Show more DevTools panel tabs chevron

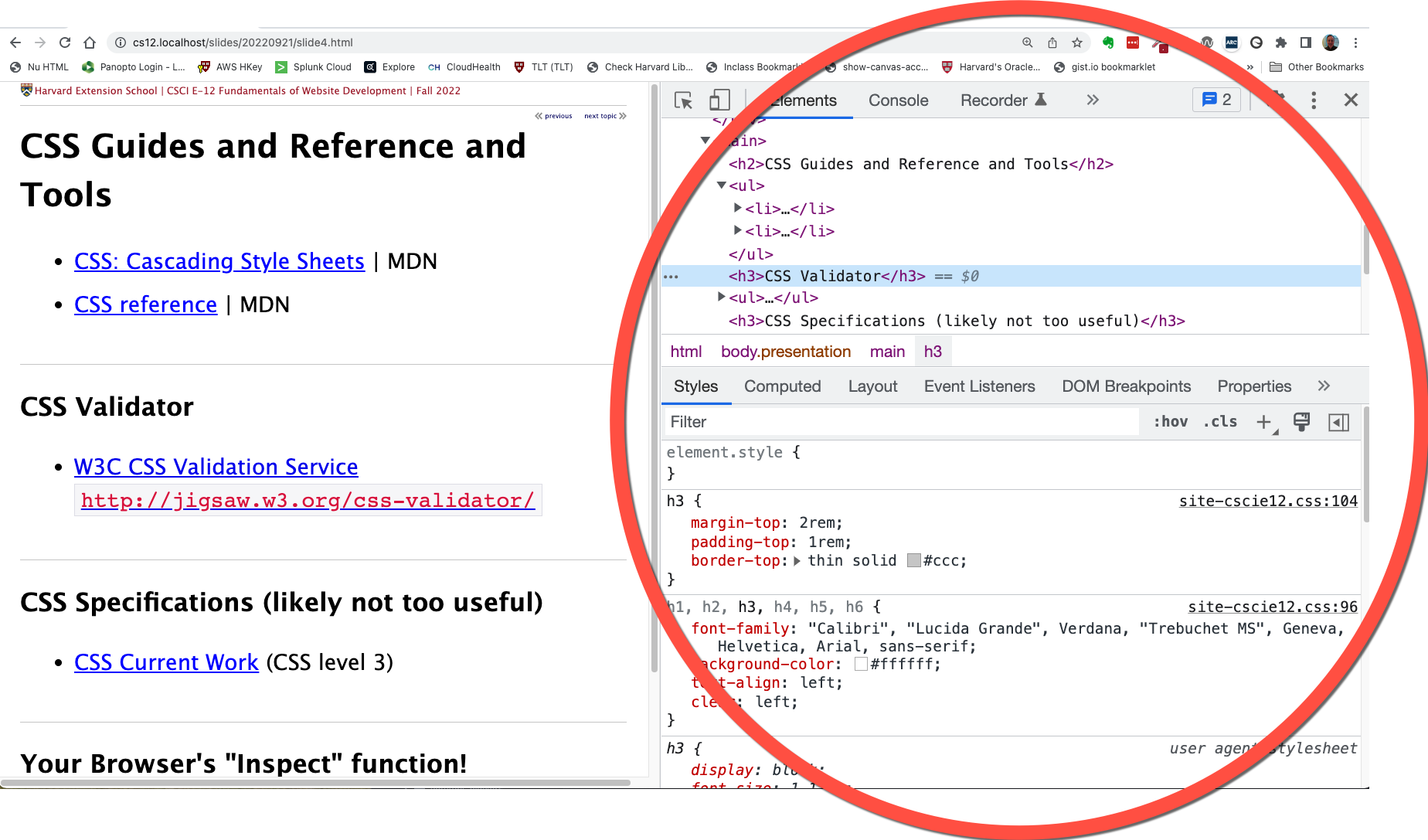pyautogui.click(x=1093, y=100)
